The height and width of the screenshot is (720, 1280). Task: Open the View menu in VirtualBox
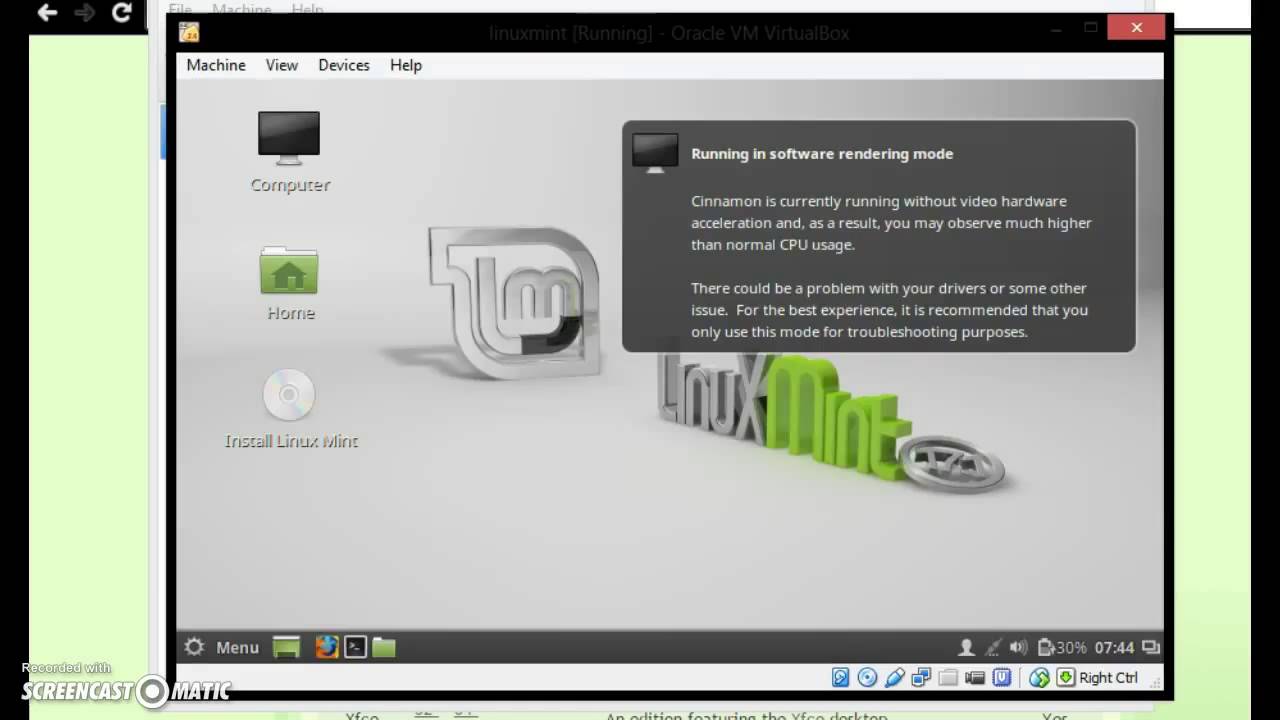(282, 65)
